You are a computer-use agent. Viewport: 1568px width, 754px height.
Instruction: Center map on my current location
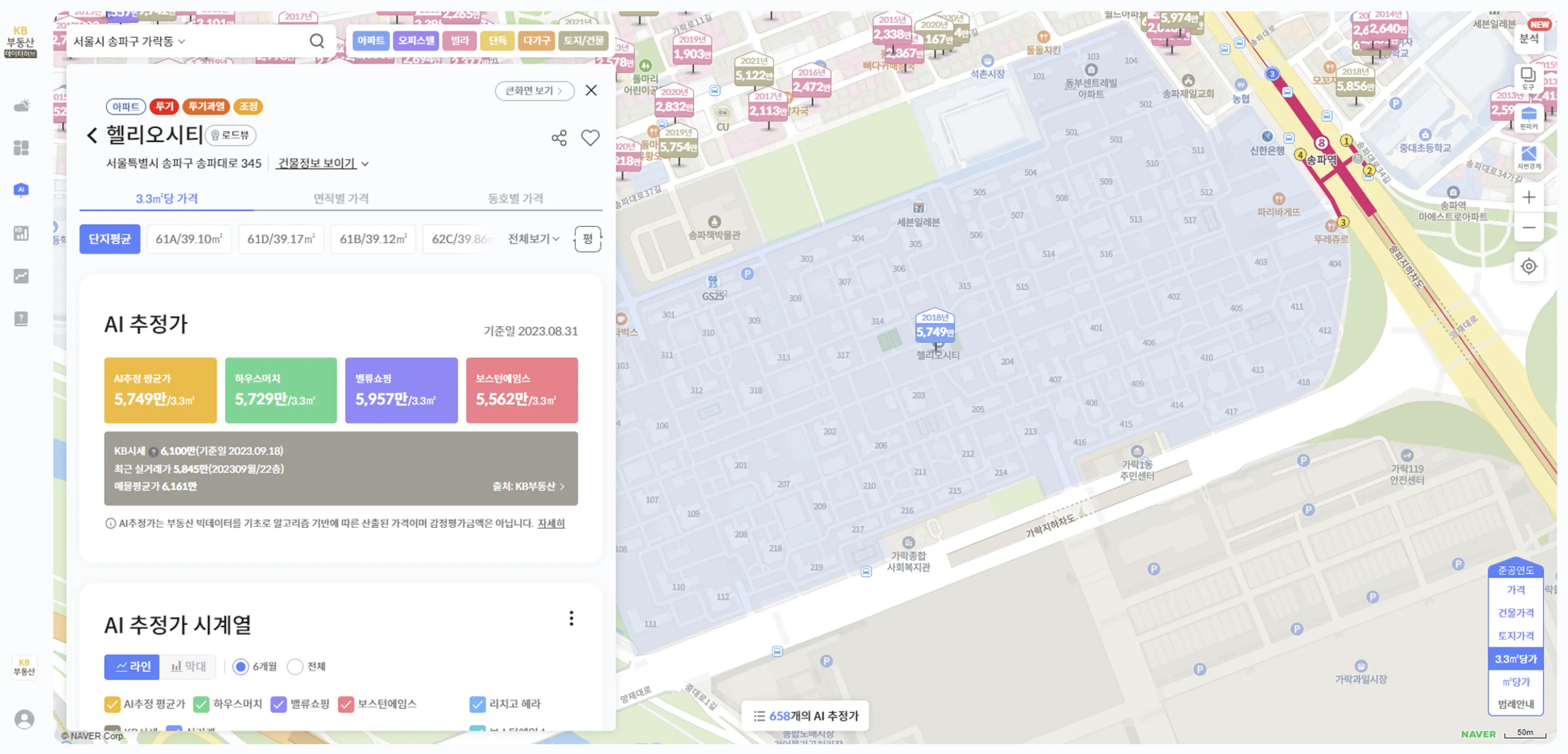pyautogui.click(x=1528, y=267)
